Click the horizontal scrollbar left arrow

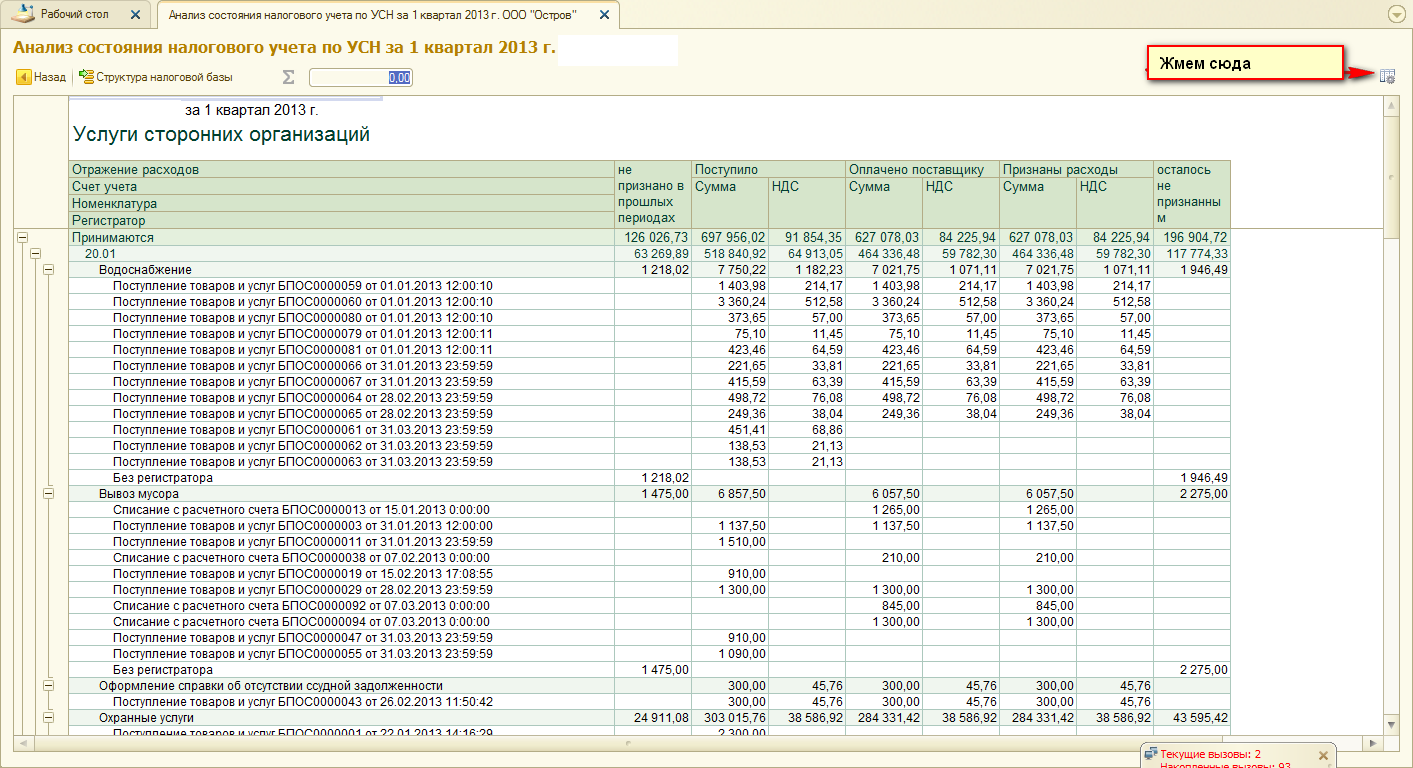pos(22,745)
